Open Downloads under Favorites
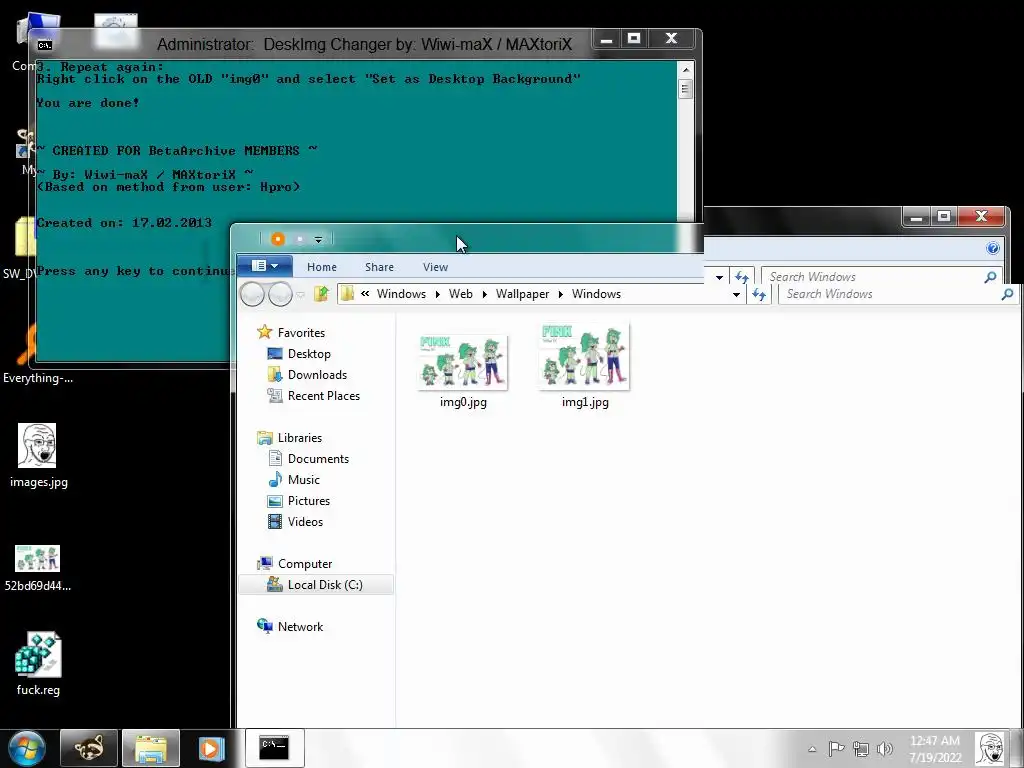 coord(307,374)
